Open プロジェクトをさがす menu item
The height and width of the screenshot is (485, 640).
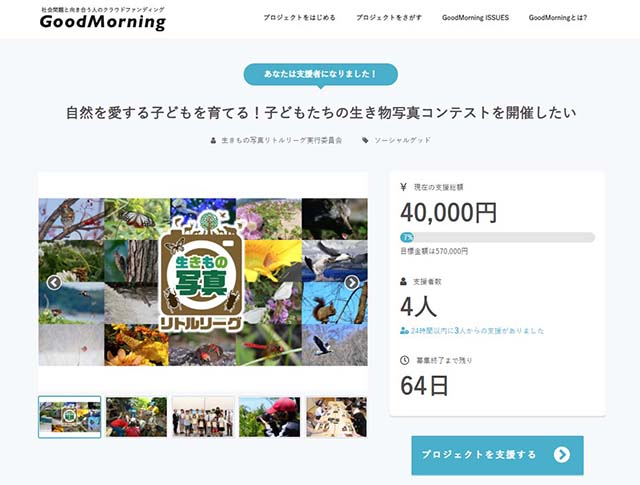tap(389, 18)
